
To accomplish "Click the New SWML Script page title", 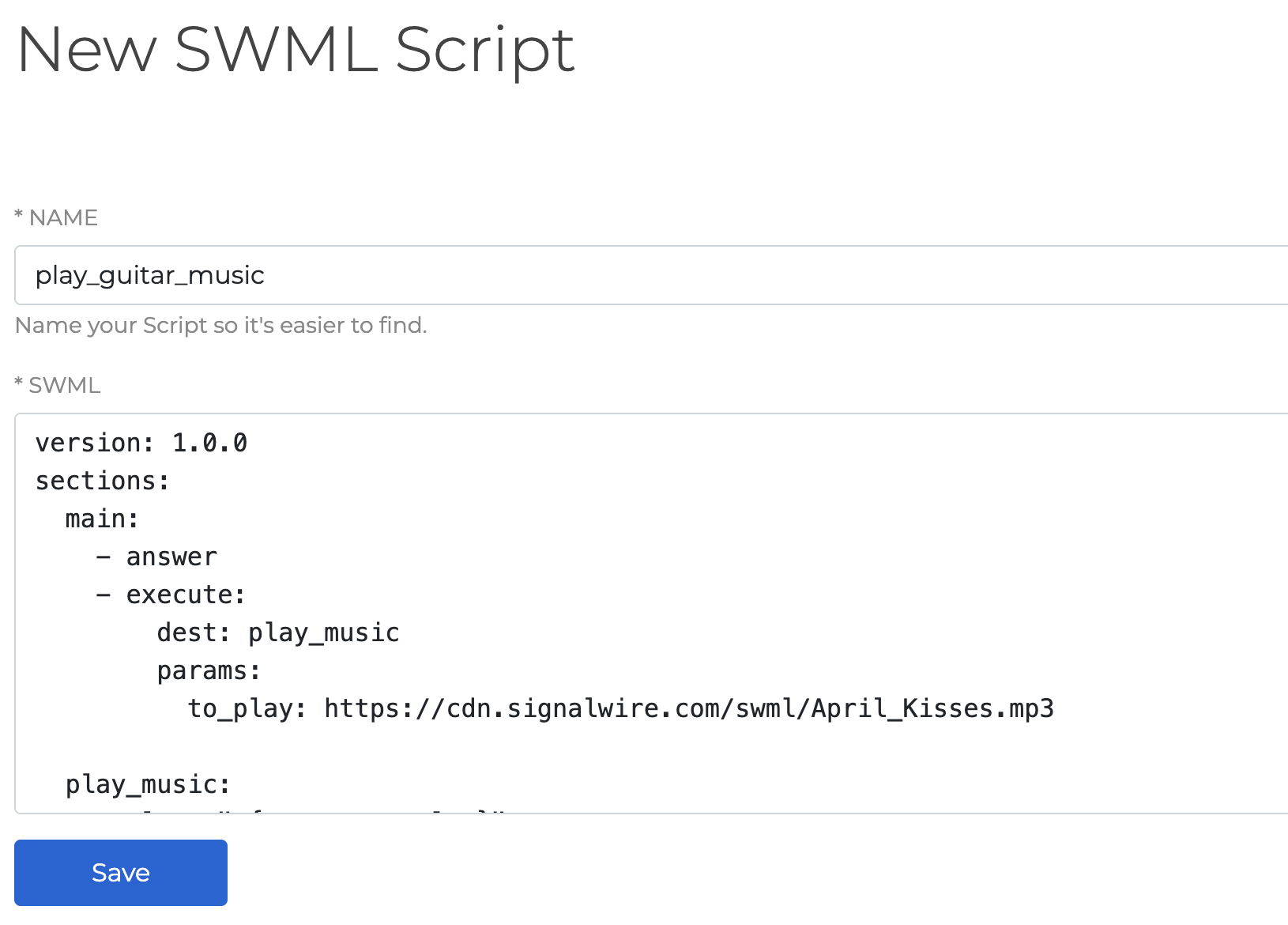I will click(296, 49).
